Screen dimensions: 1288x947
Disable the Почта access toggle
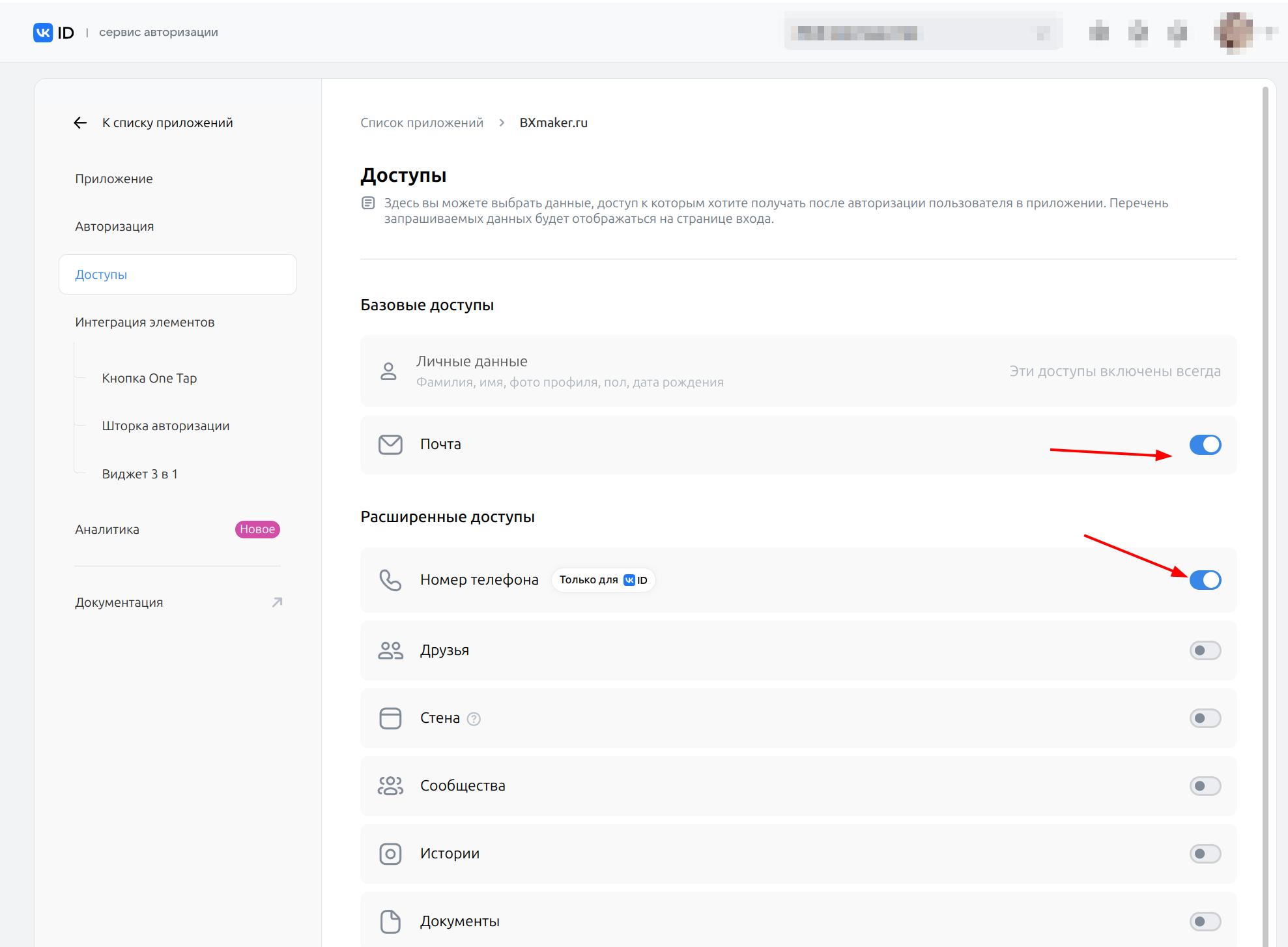1205,444
